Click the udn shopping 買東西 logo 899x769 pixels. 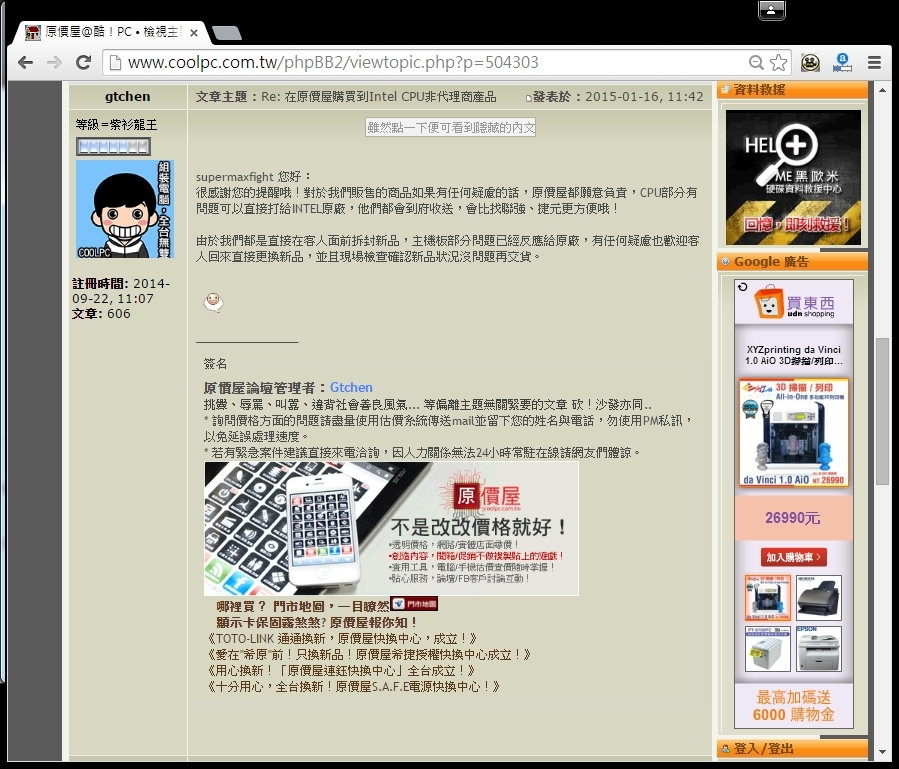pyautogui.click(x=794, y=302)
